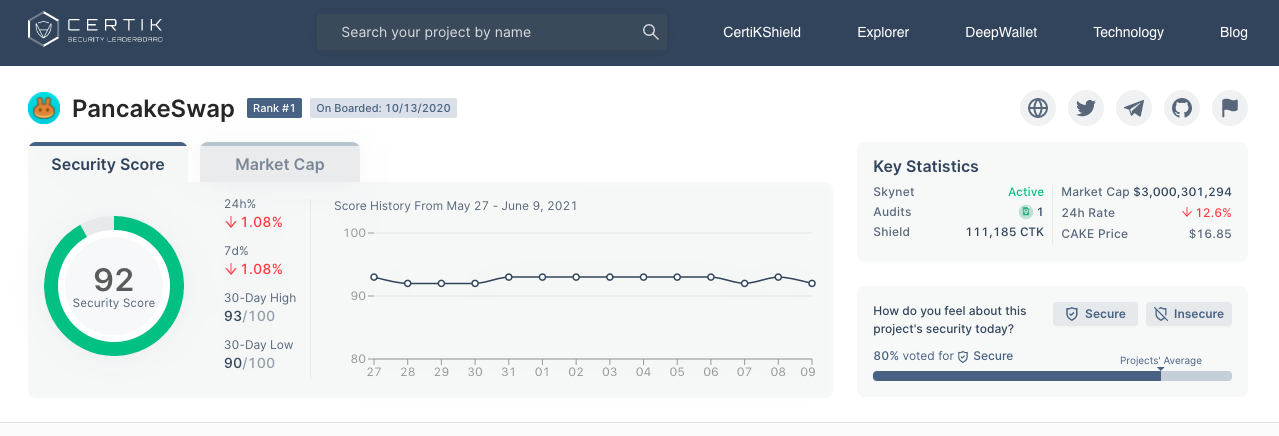Click the PancakeSwap project title

[153, 108]
